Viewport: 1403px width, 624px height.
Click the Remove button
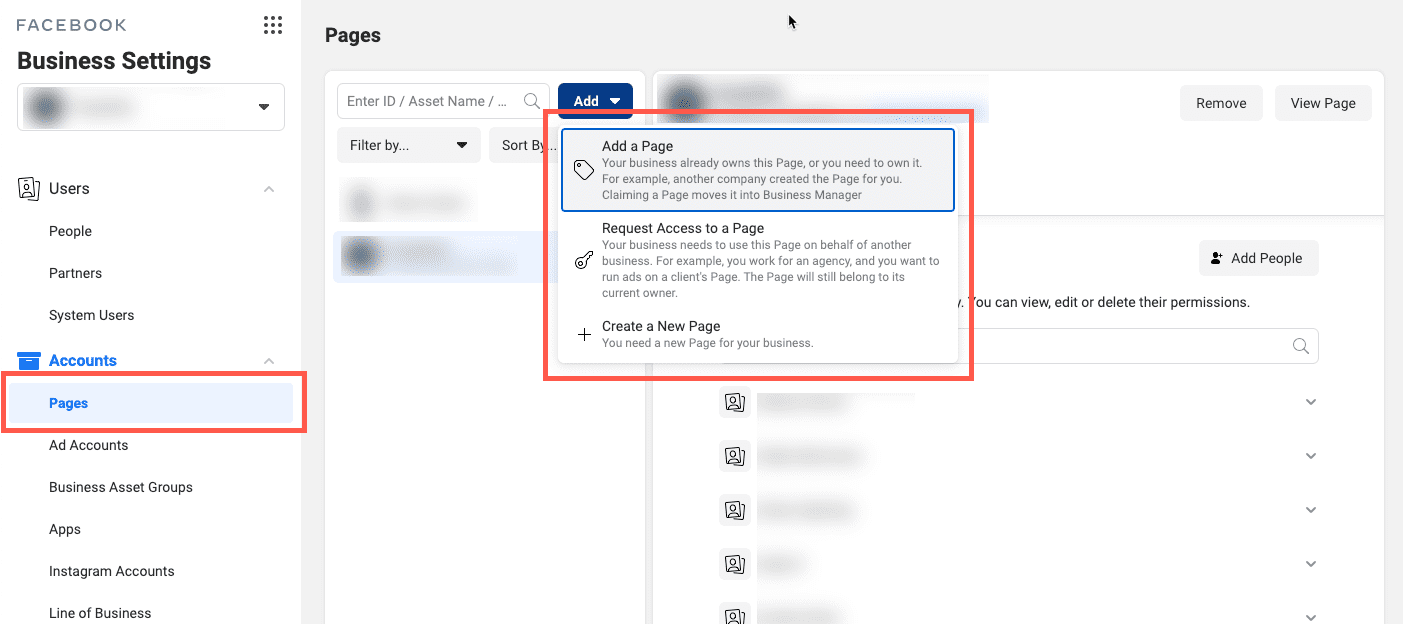(x=1221, y=103)
